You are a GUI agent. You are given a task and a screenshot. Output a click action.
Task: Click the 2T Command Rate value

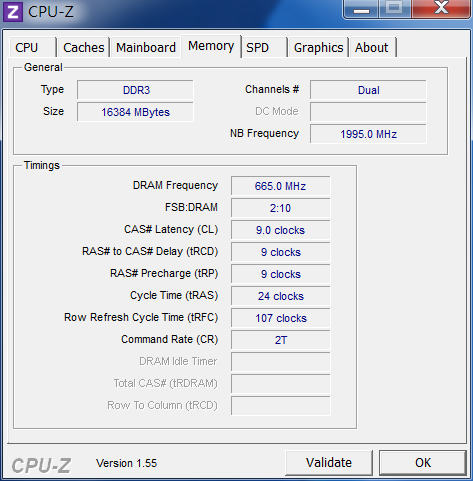pos(281,340)
